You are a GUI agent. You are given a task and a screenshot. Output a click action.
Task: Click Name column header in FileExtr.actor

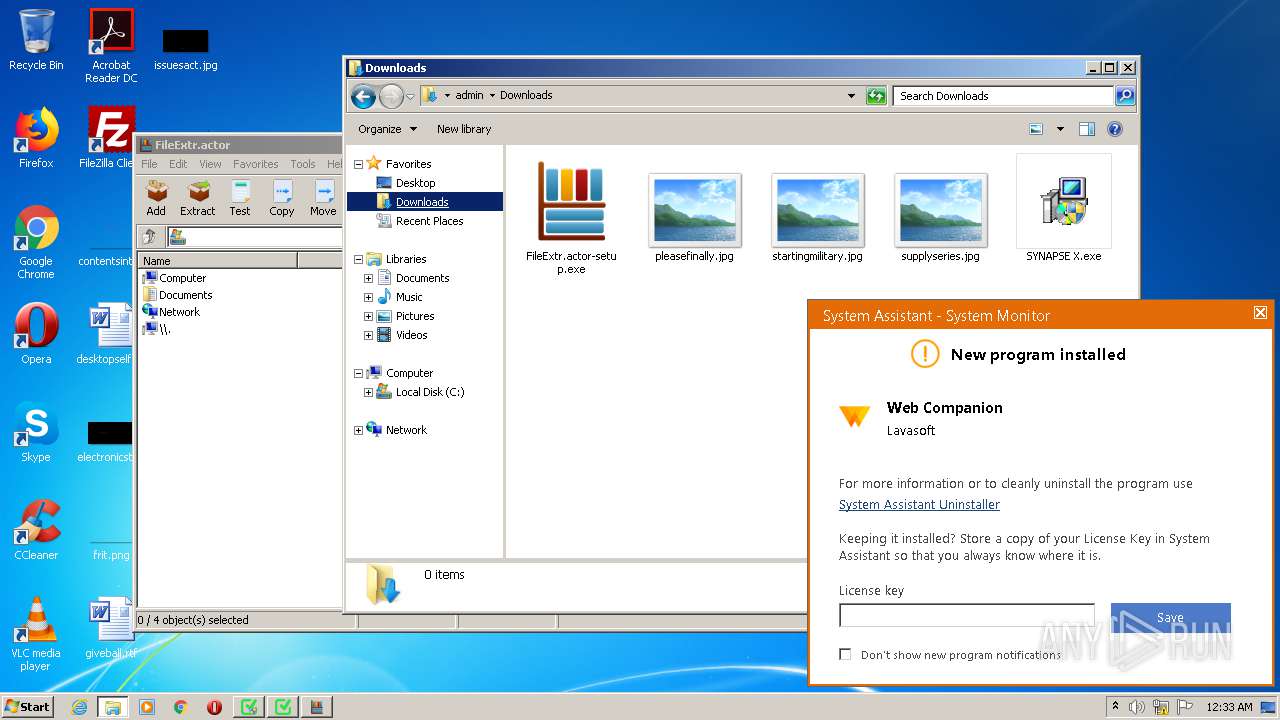(x=218, y=260)
